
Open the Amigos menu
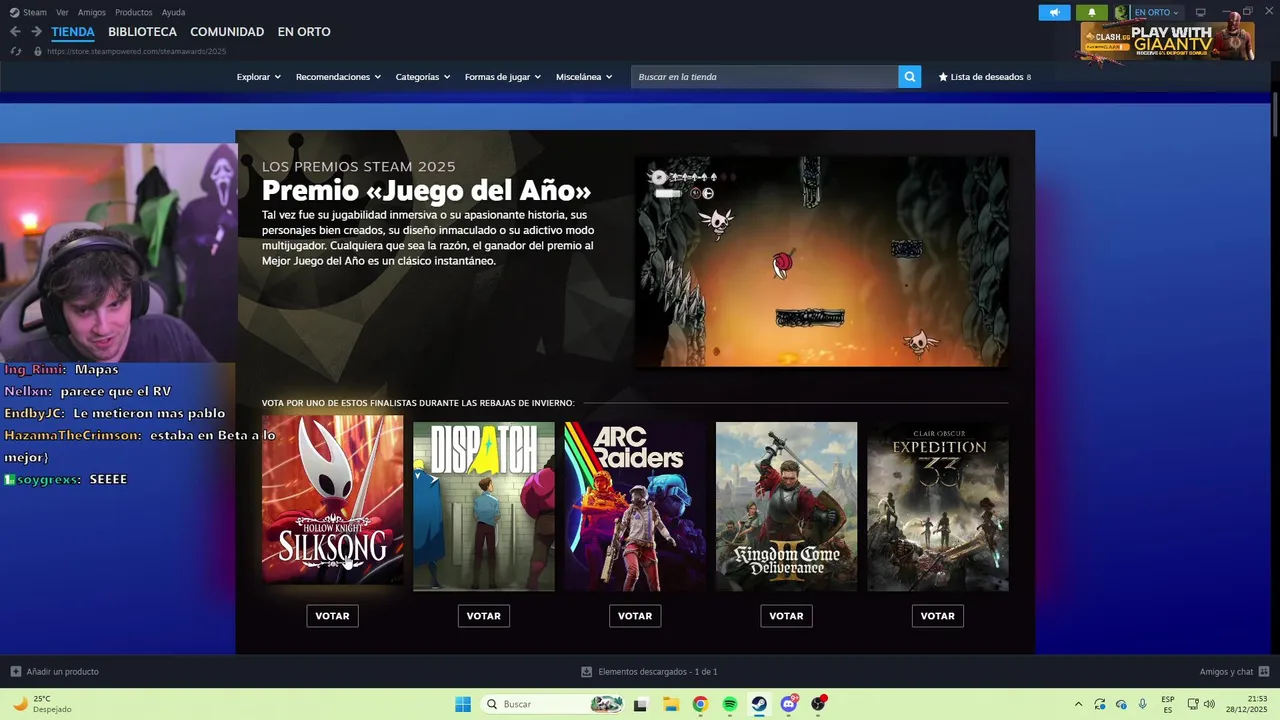coord(92,12)
